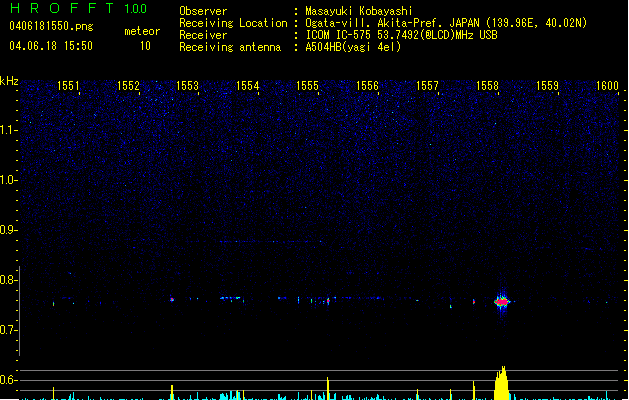The height and width of the screenshot is (400, 629).
Task: Click the date stamp 04.06.18 15:50
Action: (51, 46)
